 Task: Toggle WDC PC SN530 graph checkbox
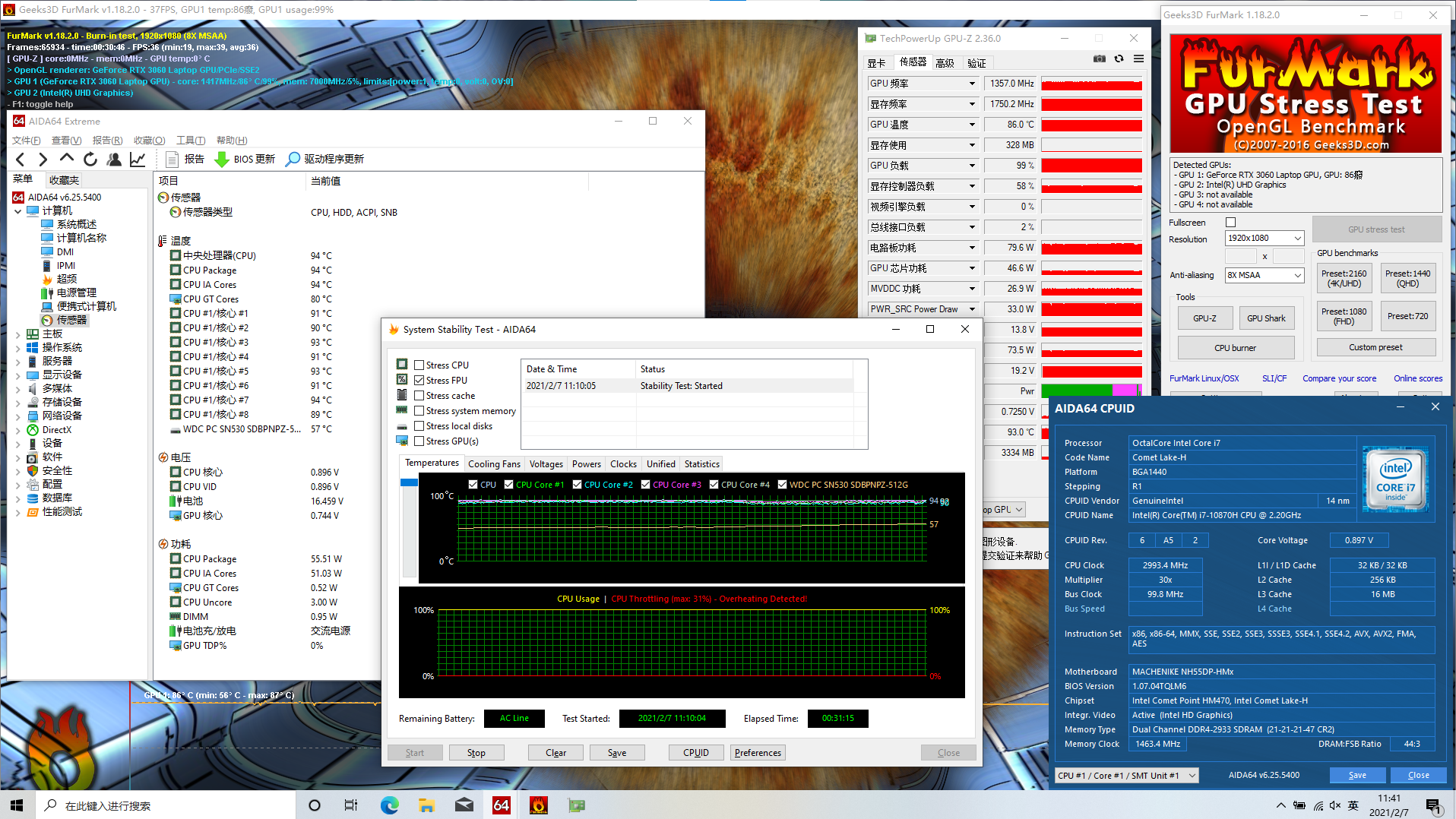782,485
